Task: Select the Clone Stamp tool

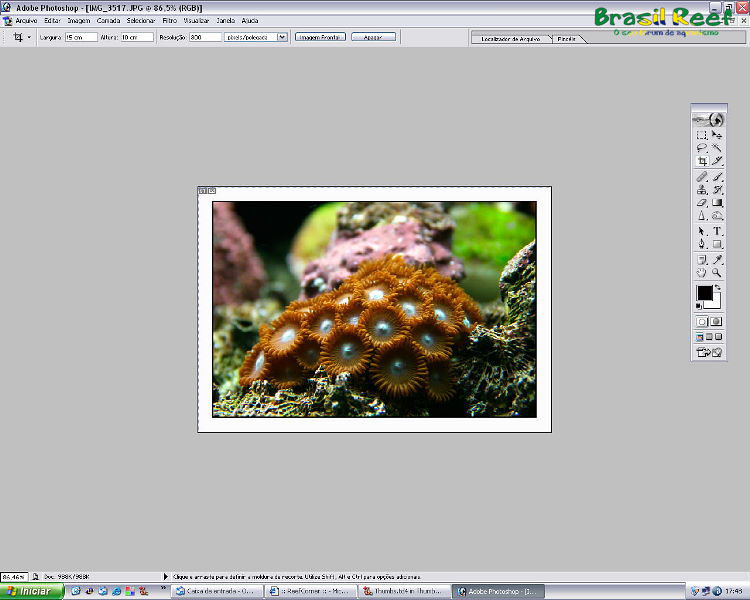Action: (x=702, y=189)
